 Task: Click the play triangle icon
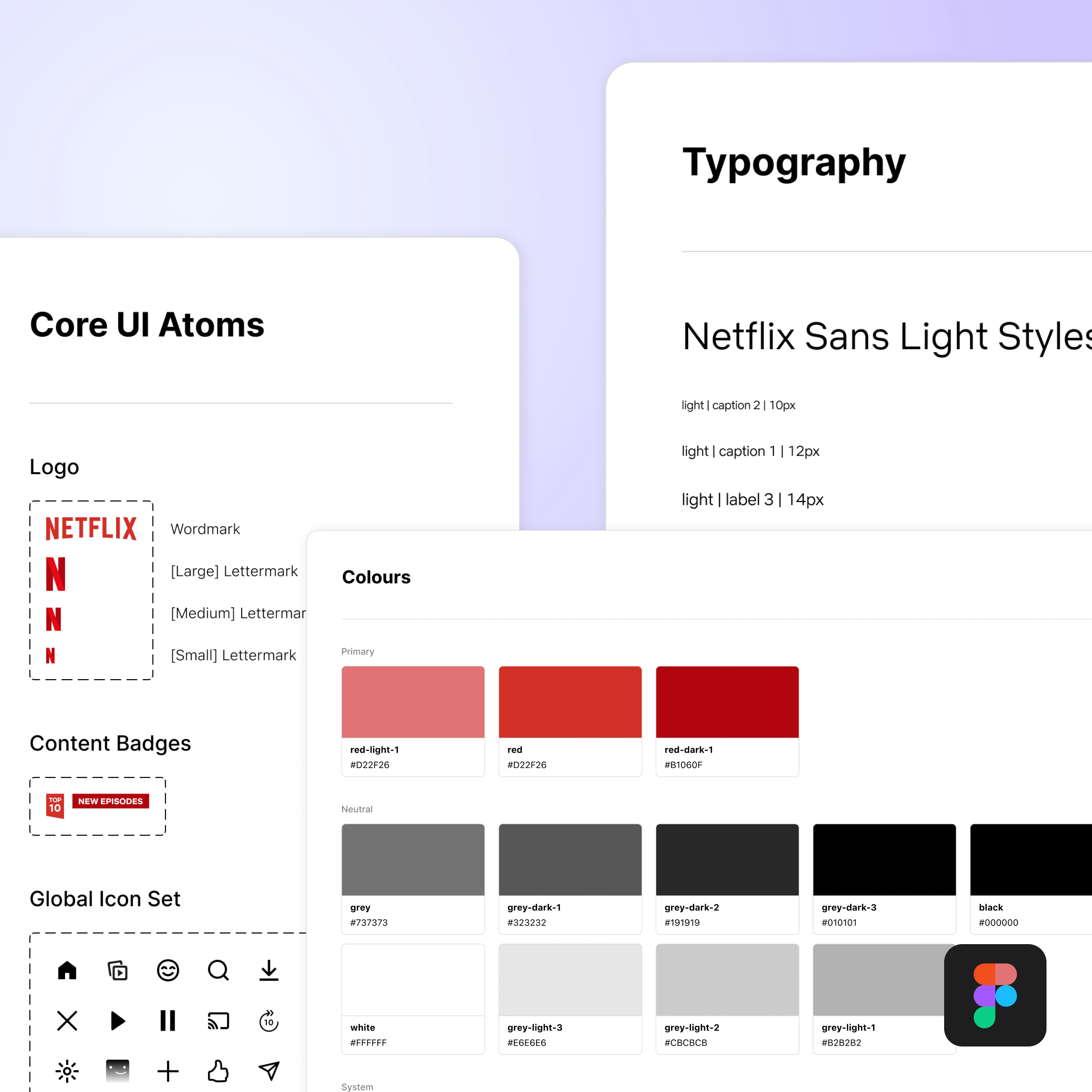point(118,1021)
